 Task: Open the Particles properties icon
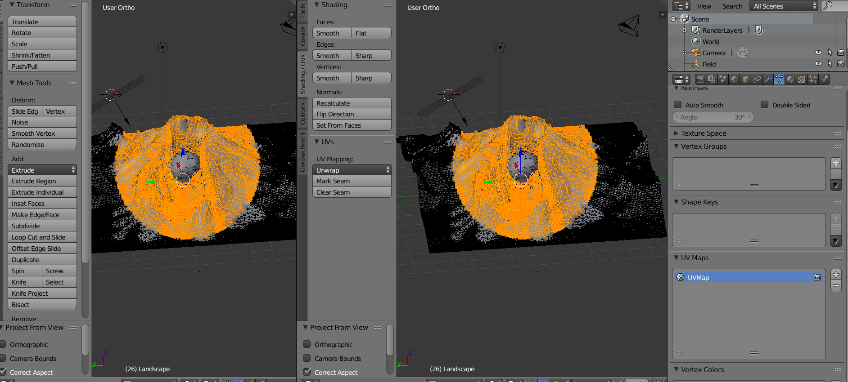812,80
